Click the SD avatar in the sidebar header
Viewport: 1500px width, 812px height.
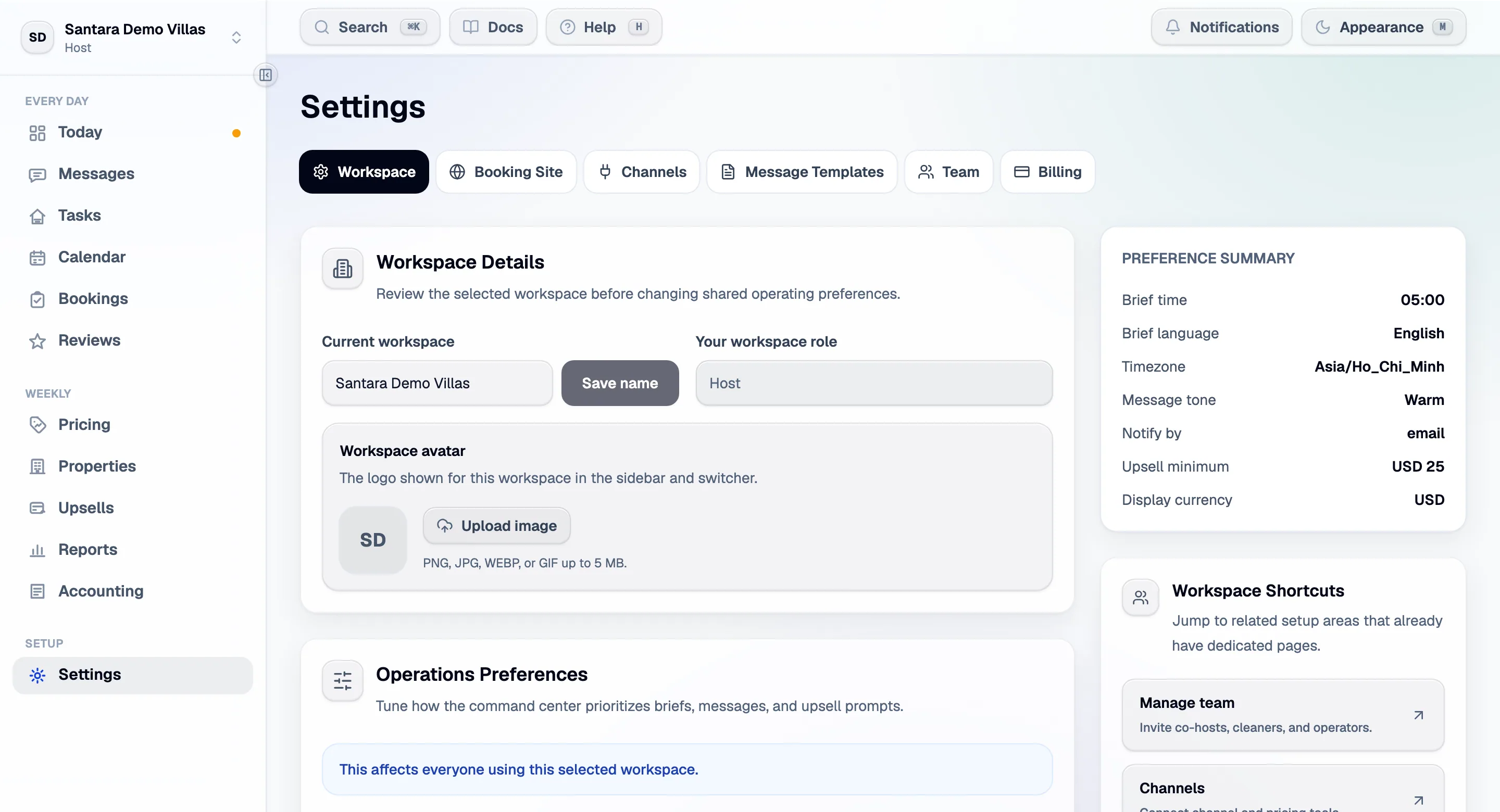[37, 37]
